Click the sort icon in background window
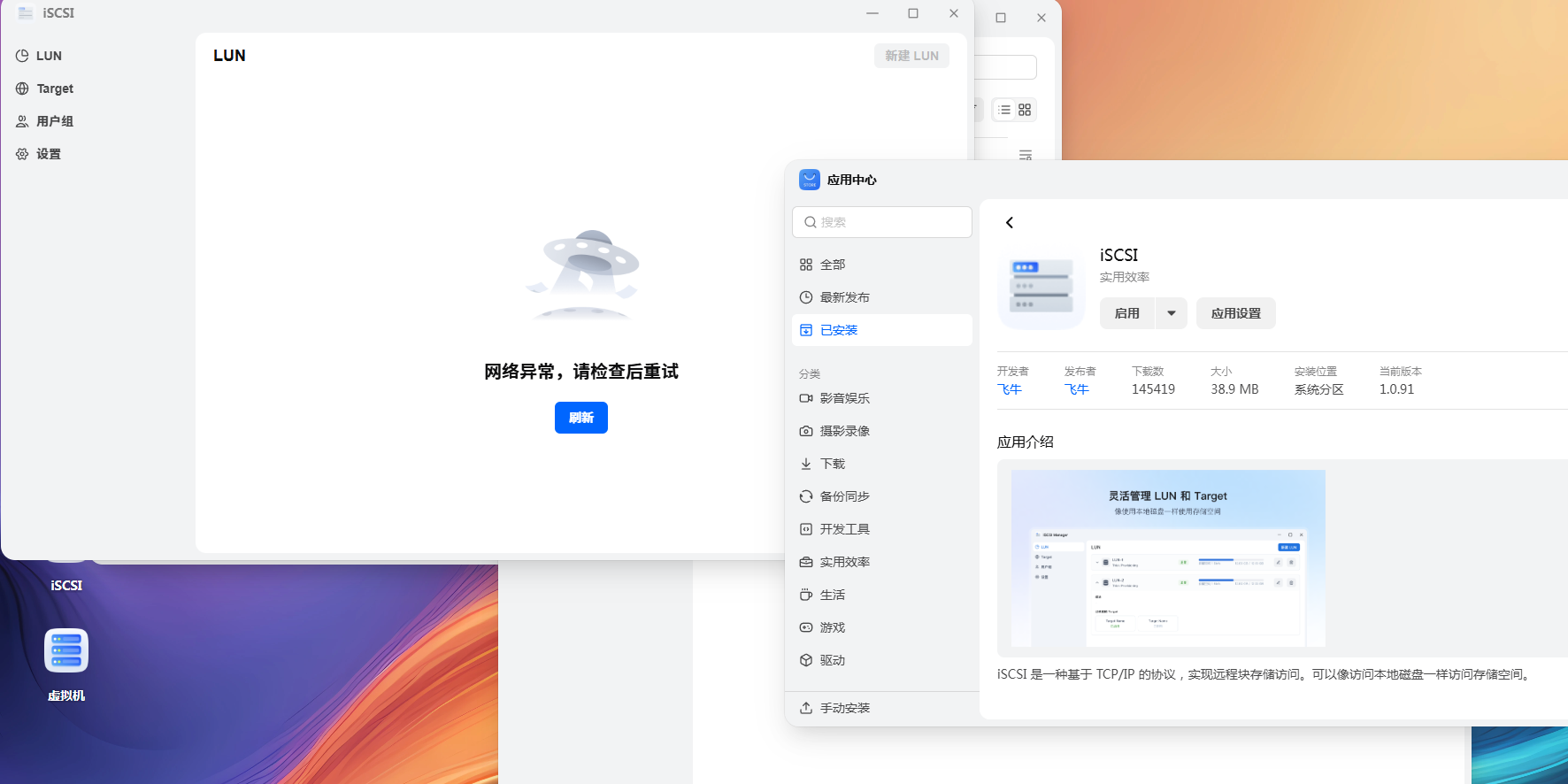 pyautogui.click(x=1026, y=155)
